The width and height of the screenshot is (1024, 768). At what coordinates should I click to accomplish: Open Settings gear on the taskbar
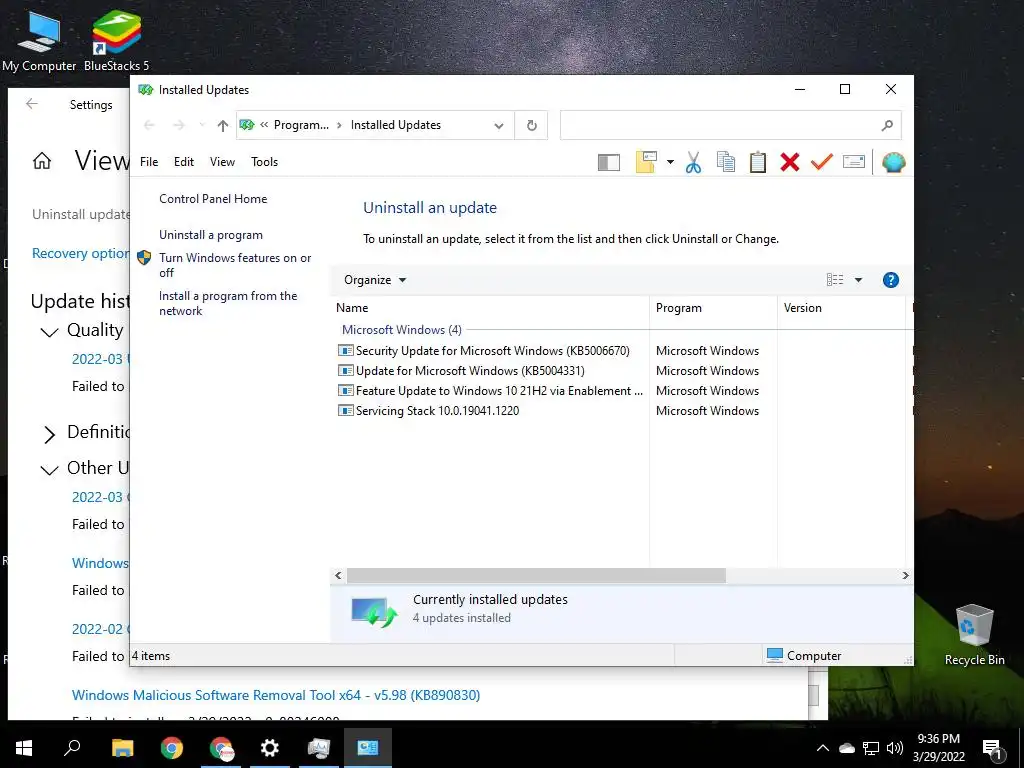click(x=269, y=748)
